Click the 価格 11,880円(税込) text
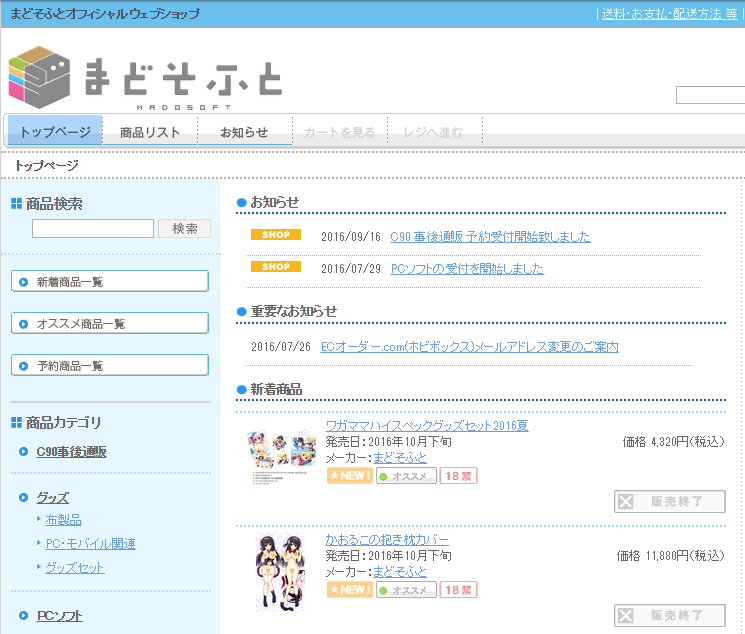Viewport: 745px width, 634px height. click(x=670, y=556)
